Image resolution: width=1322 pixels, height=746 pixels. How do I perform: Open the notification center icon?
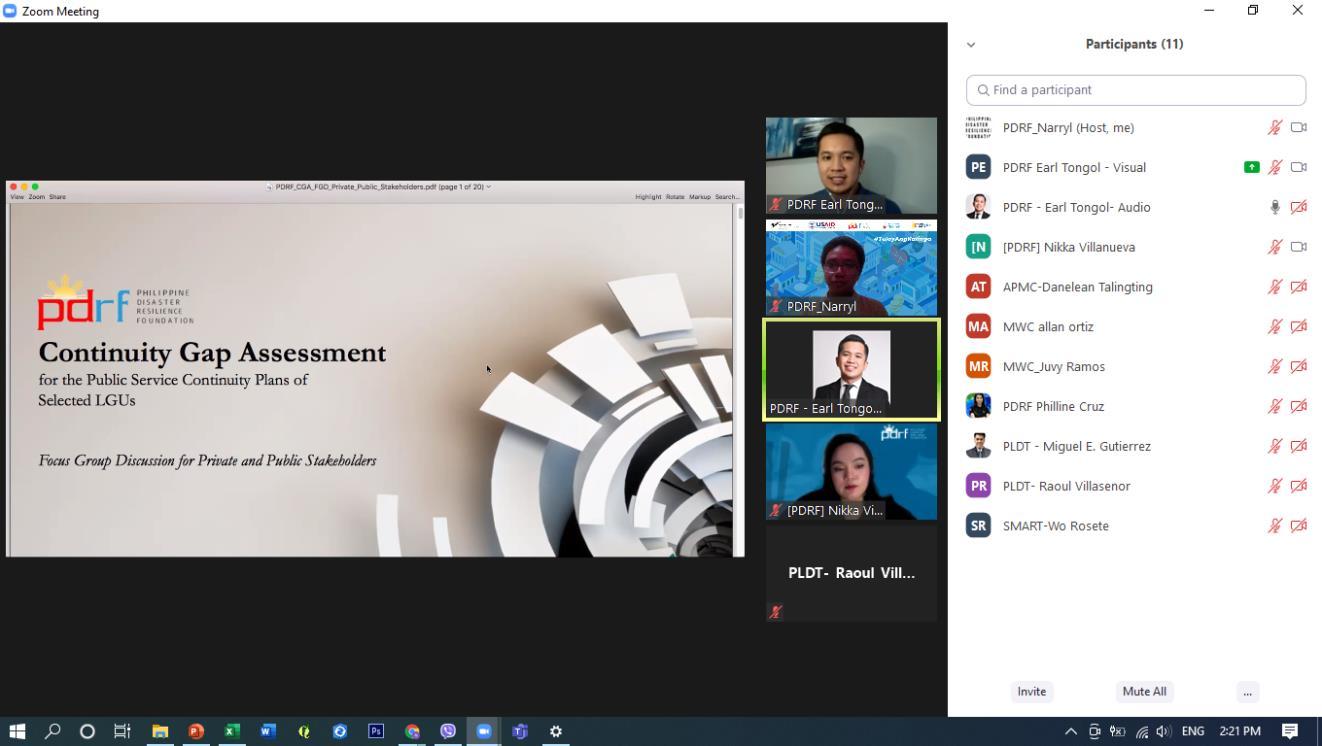[1290, 731]
